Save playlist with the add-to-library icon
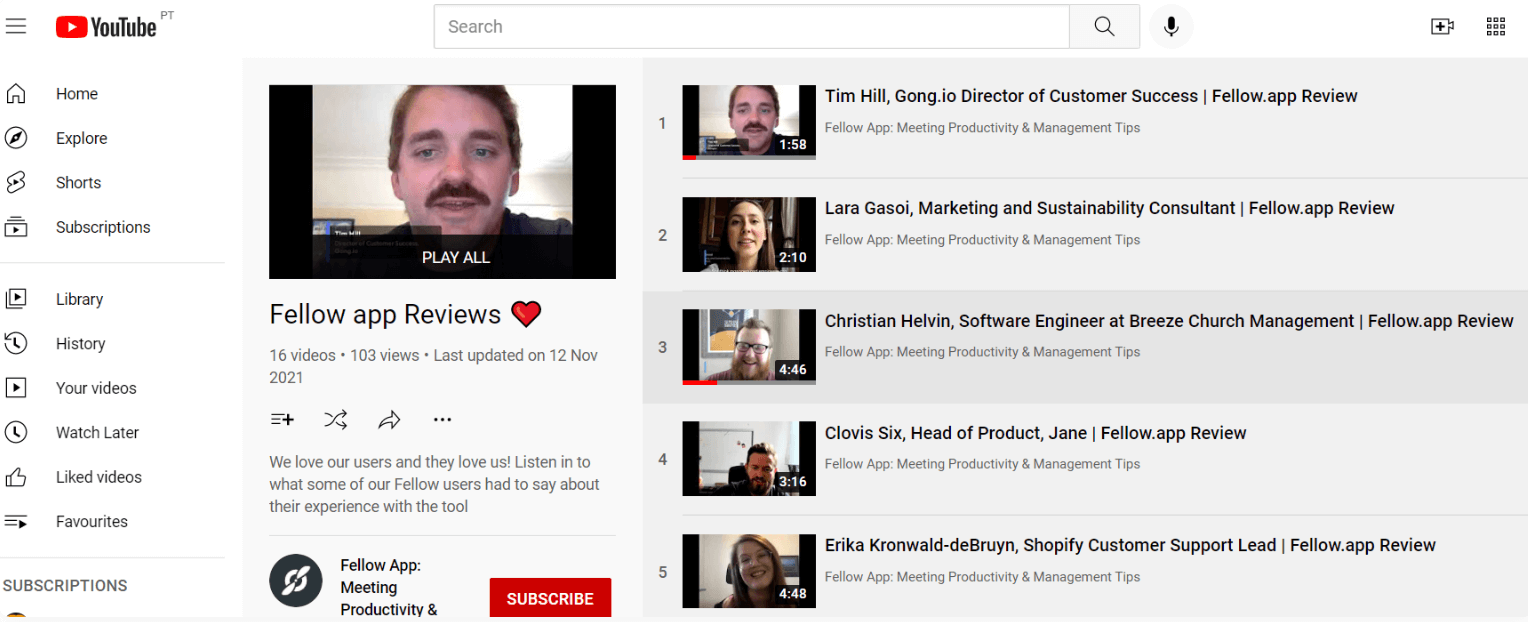The image size is (1528, 622). point(282,420)
